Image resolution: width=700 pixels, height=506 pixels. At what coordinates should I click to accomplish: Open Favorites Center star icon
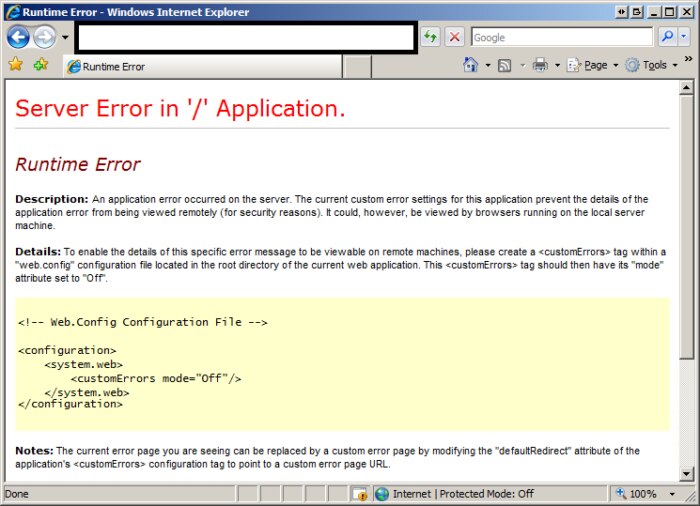pos(16,65)
